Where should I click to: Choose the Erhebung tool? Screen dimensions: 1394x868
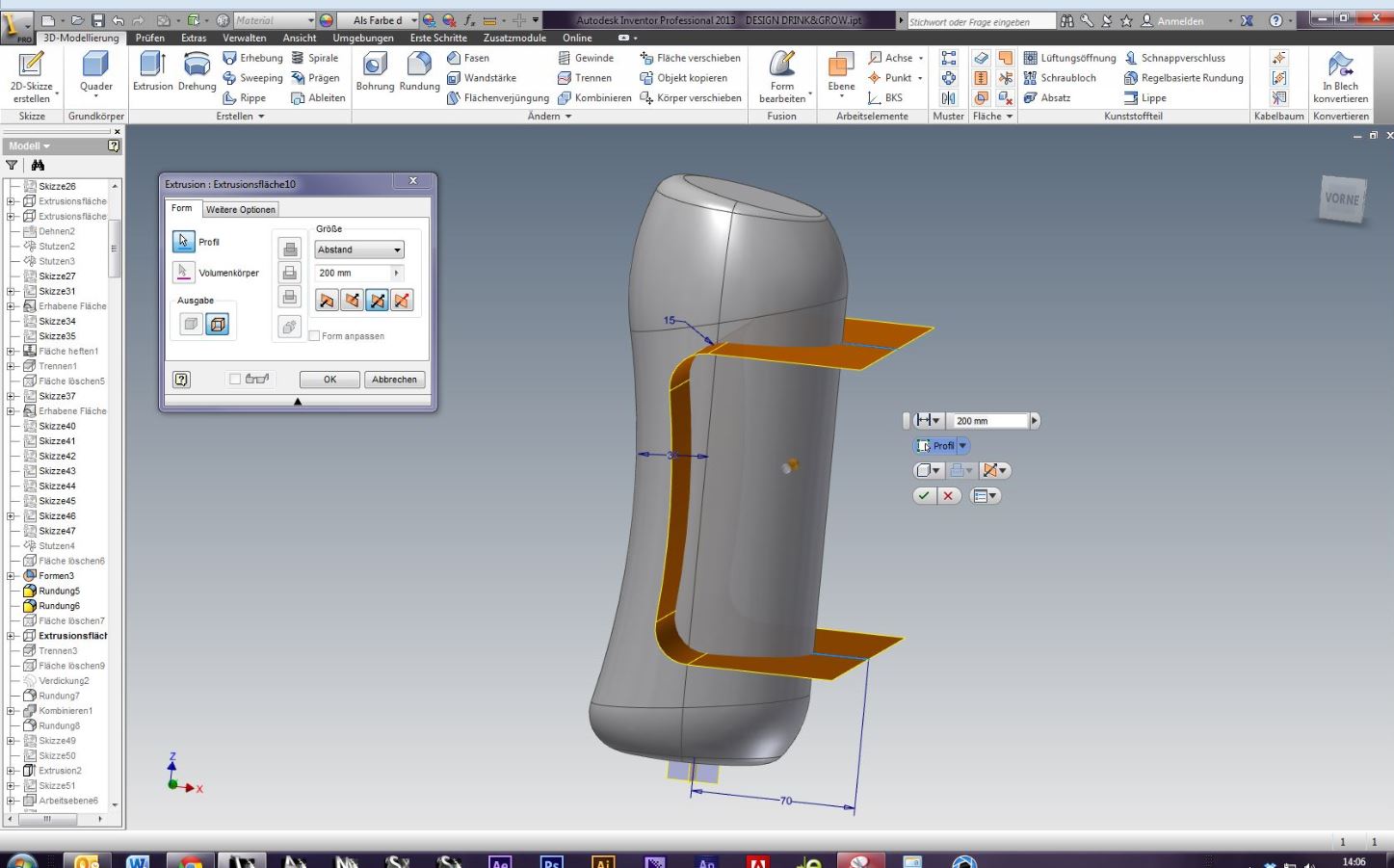[x=252, y=58]
